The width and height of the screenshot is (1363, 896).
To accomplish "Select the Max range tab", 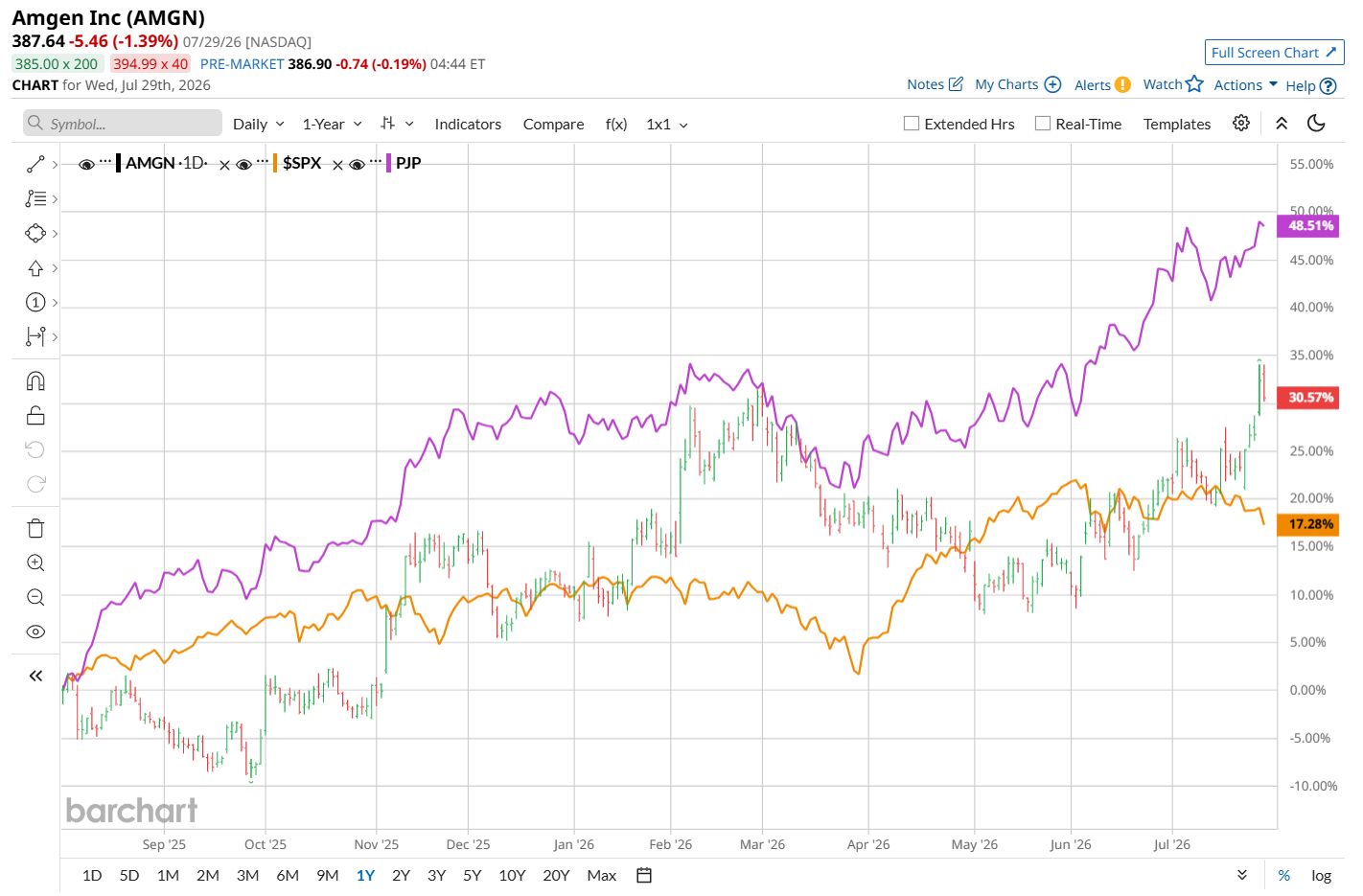I will 601,875.
